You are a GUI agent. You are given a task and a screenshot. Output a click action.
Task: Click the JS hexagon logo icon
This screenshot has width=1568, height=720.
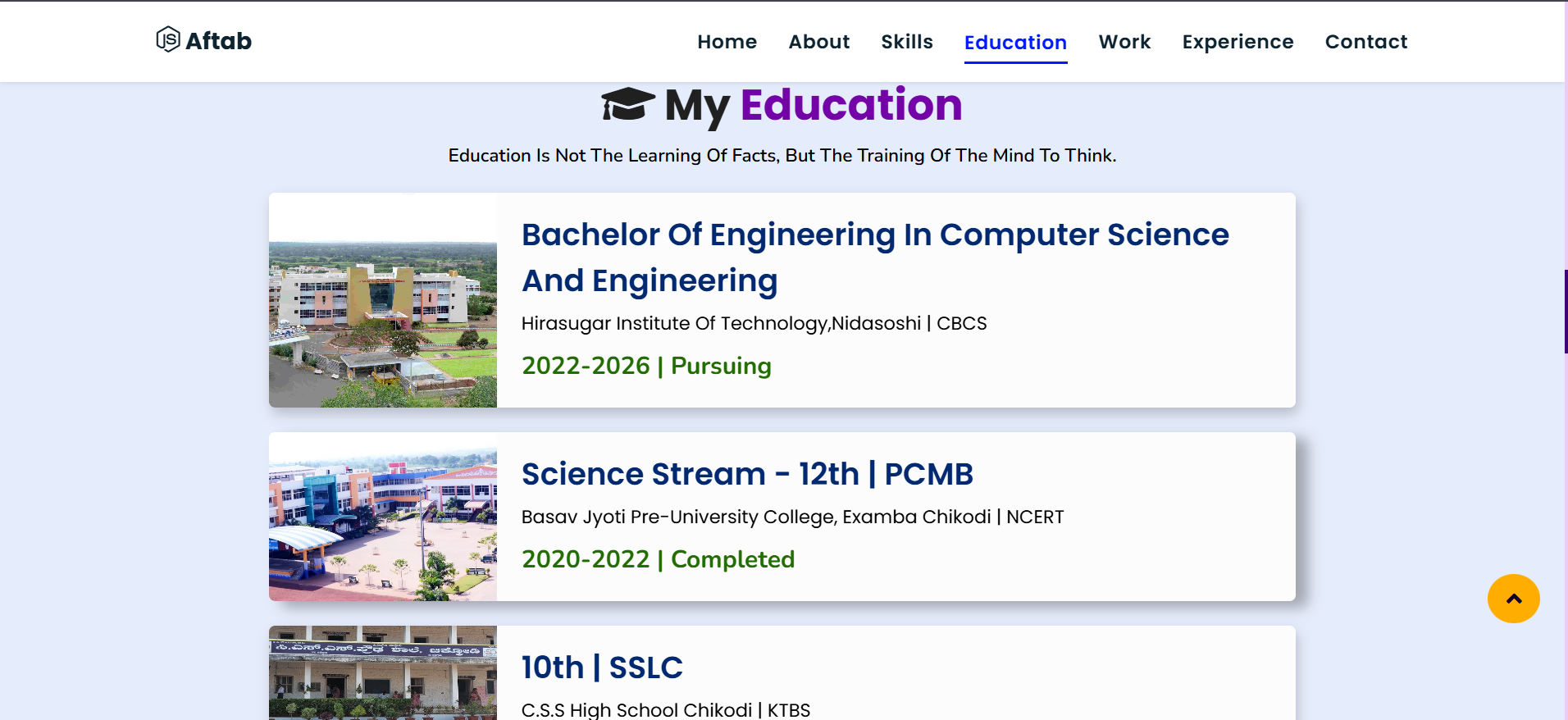tap(168, 39)
